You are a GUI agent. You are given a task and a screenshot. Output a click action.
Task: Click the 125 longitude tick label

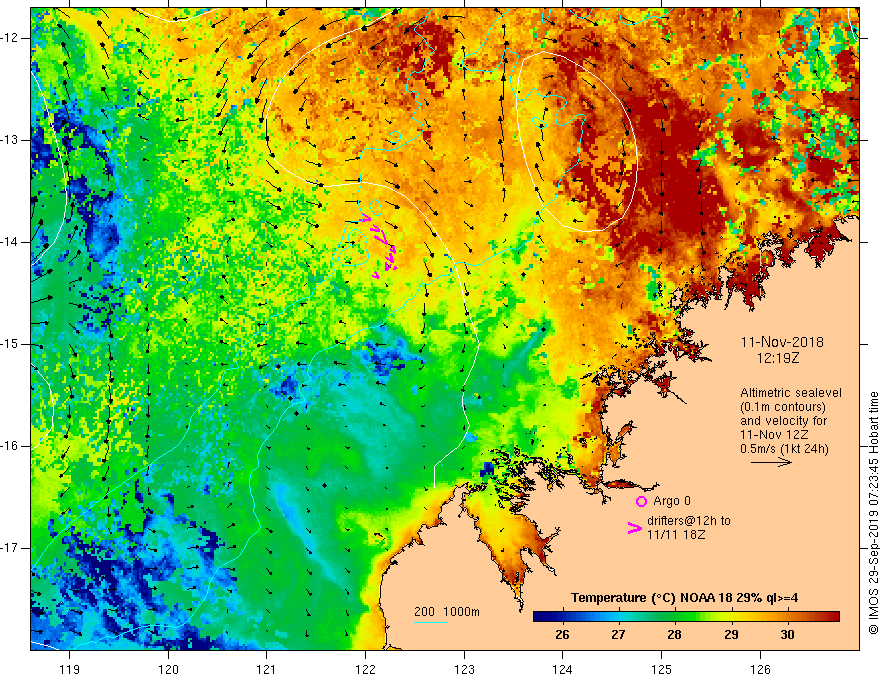coord(662,669)
